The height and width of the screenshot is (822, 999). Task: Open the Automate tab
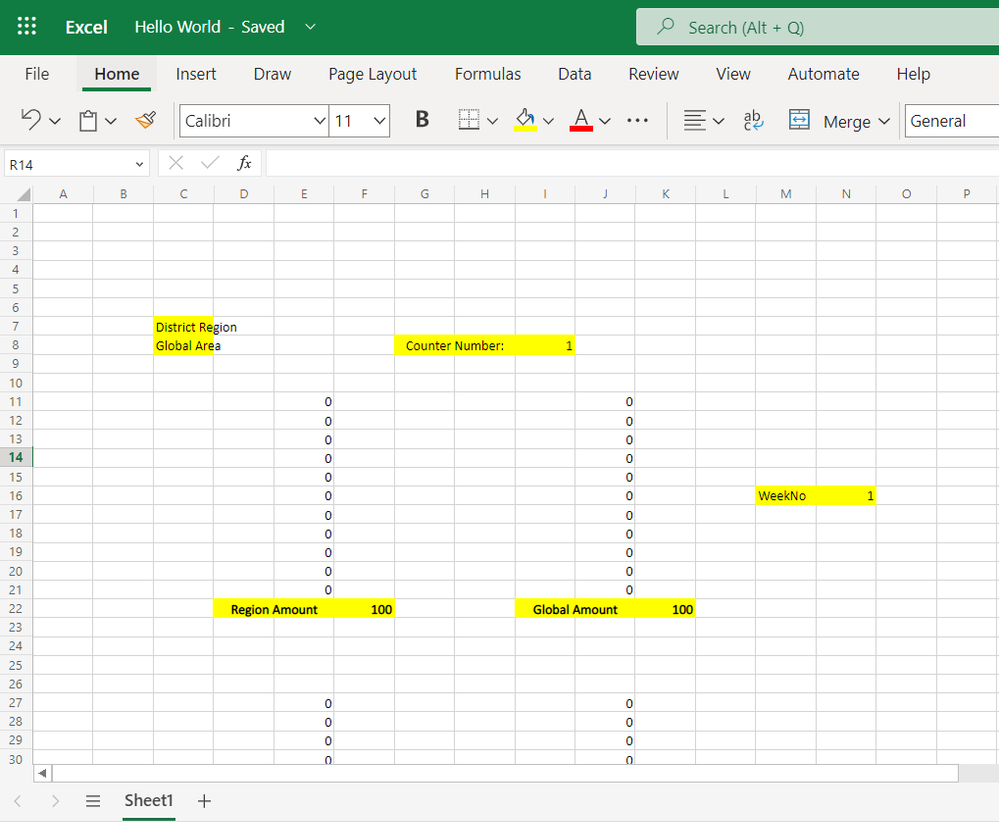pos(823,74)
